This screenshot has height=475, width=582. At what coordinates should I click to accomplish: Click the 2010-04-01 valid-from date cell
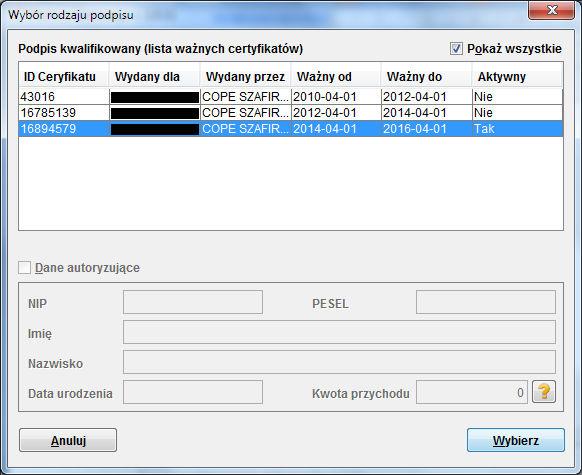click(x=336, y=97)
